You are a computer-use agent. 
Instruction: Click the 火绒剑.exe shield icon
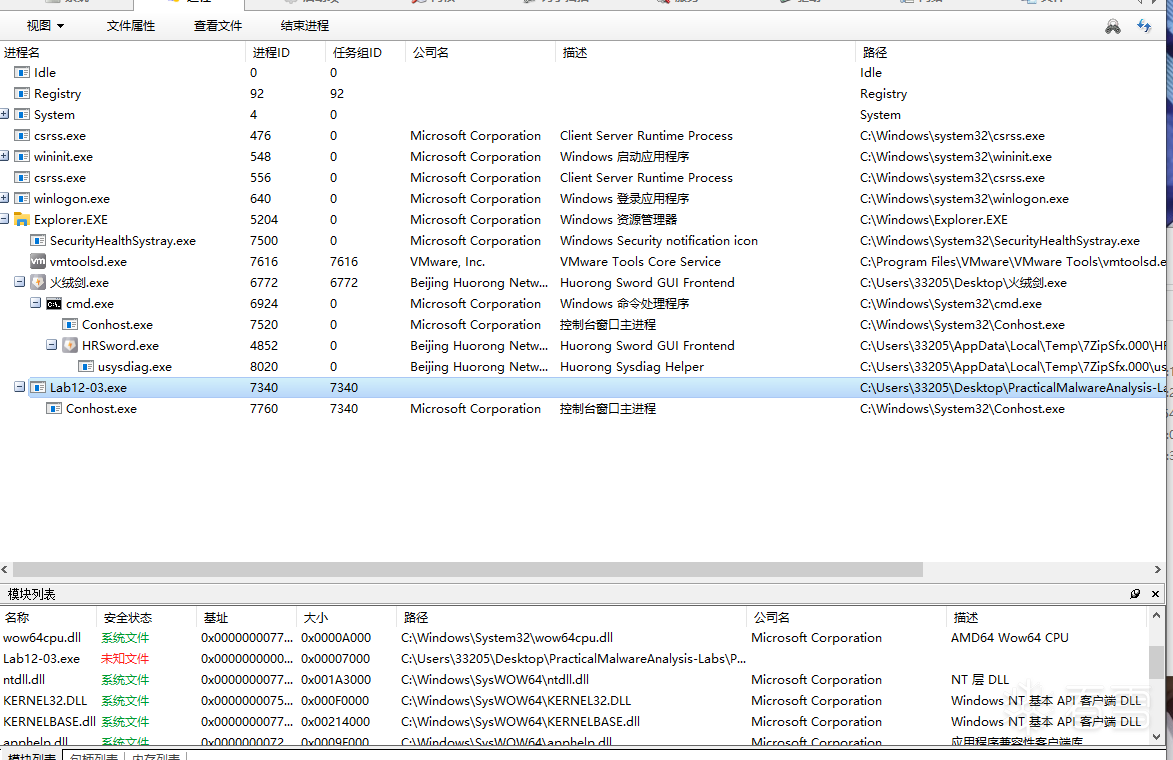38,282
